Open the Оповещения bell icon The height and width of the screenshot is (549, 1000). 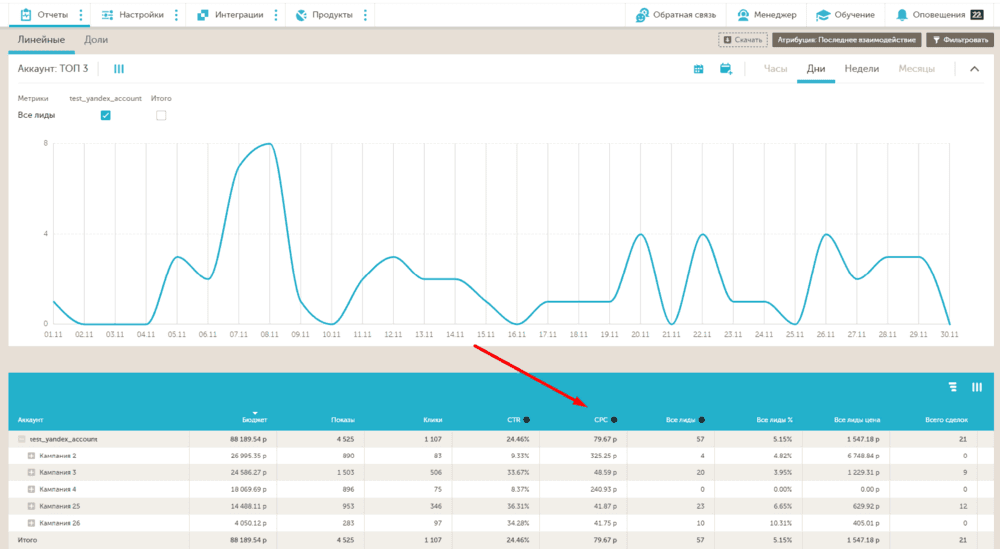tap(901, 15)
